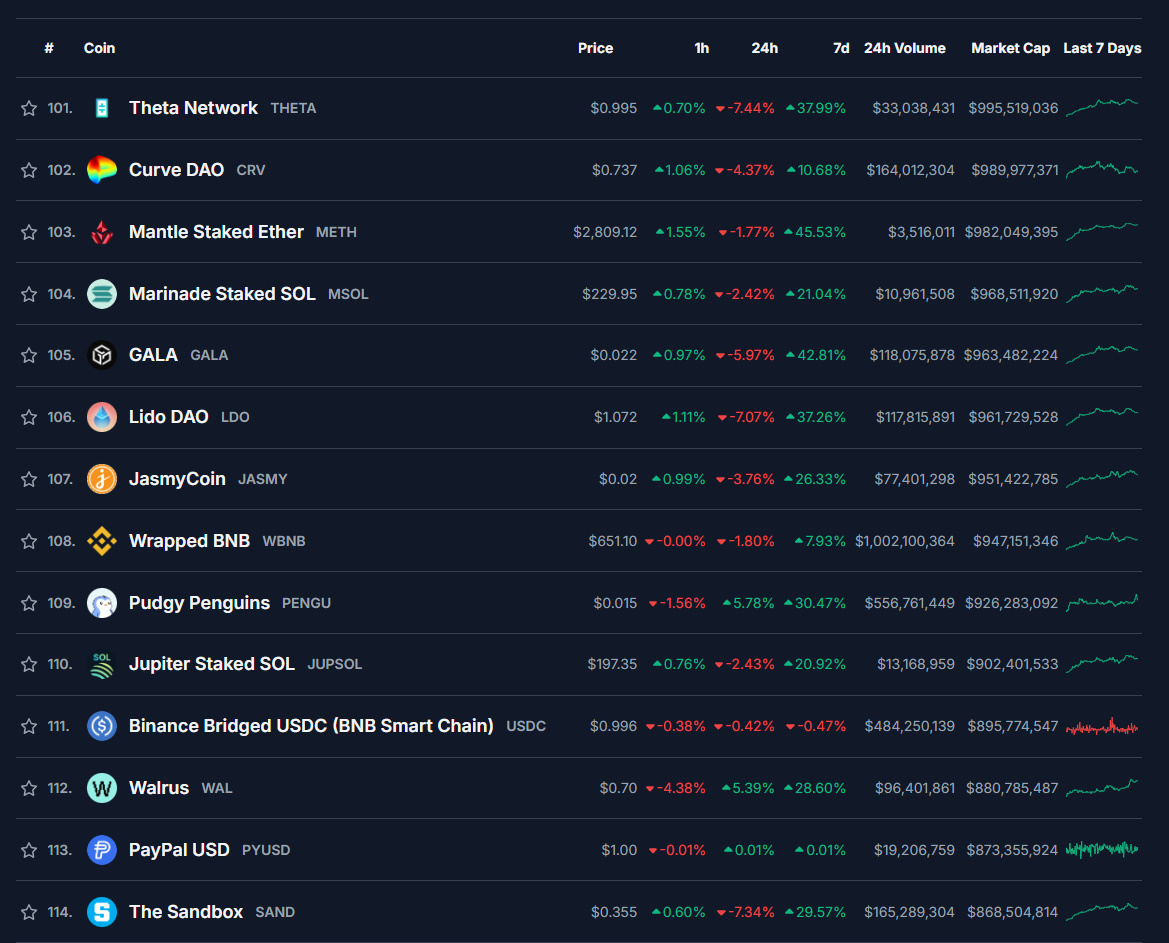Toggle star for Binance Bridged USDC
This screenshot has width=1169, height=943.
coord(29,726)
